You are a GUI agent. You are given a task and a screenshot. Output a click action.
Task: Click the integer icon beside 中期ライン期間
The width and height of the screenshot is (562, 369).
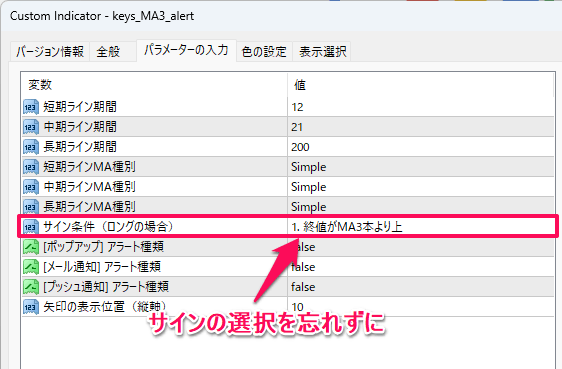31,127
